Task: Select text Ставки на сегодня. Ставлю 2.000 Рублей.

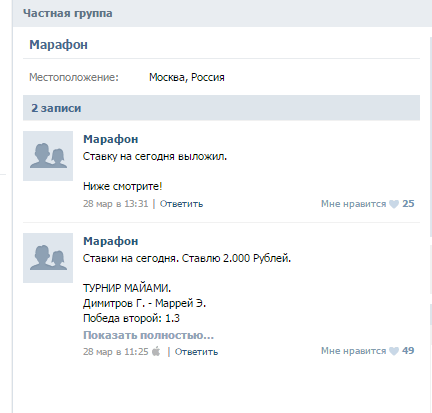Action: click(x=187, y=258)
